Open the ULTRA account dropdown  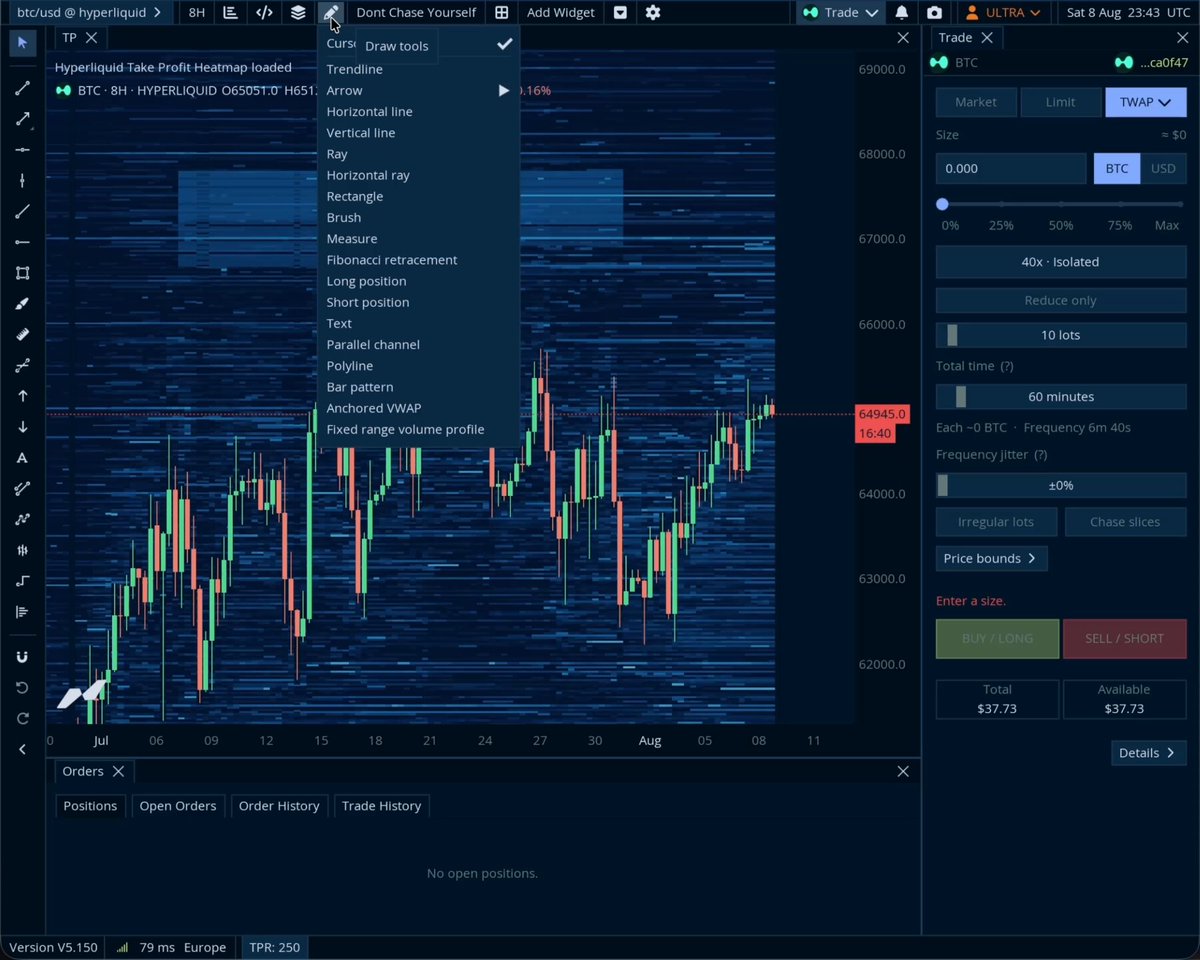[1003, 12]
